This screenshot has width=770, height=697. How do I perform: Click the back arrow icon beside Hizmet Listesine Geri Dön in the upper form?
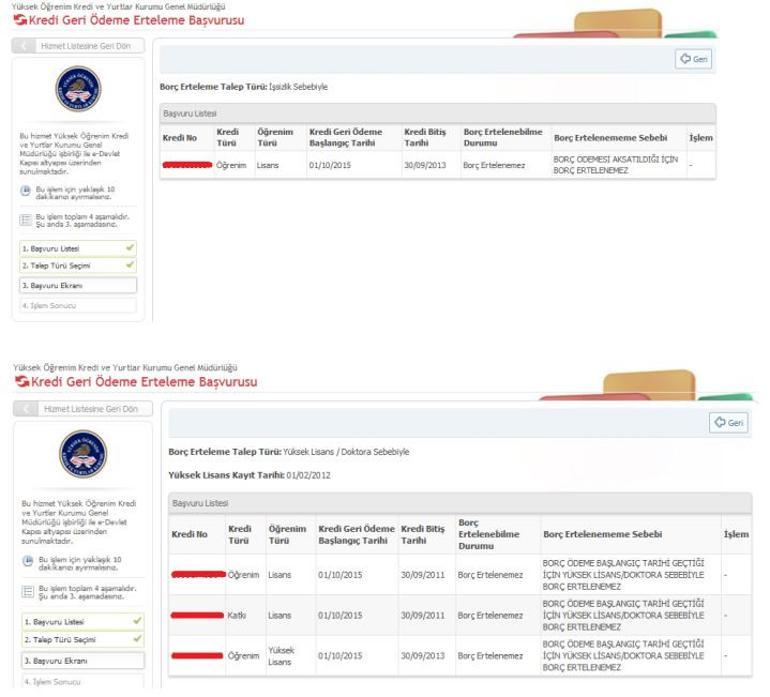[x=25, y=46]
